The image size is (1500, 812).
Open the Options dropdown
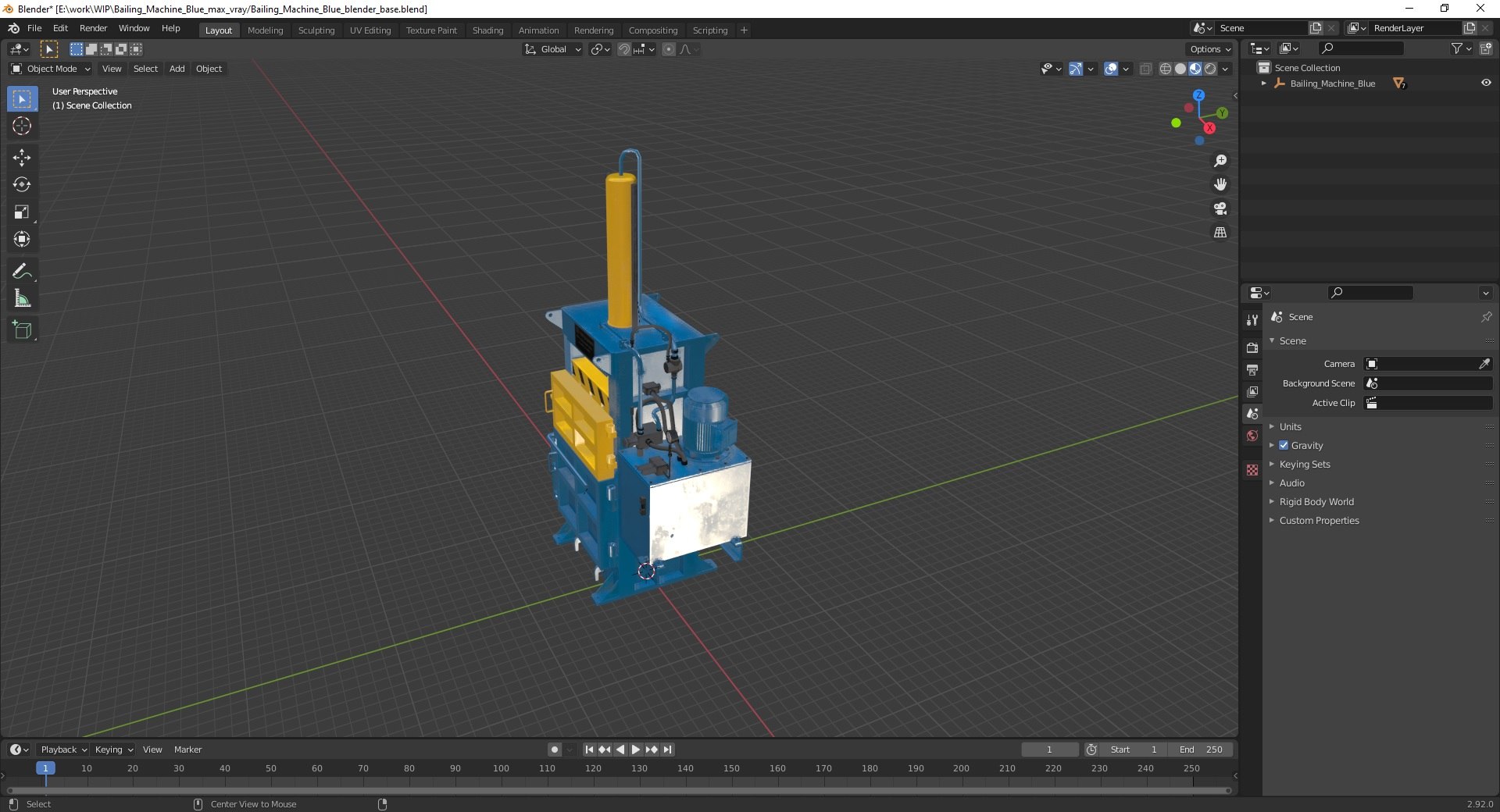coord(1210,49)
